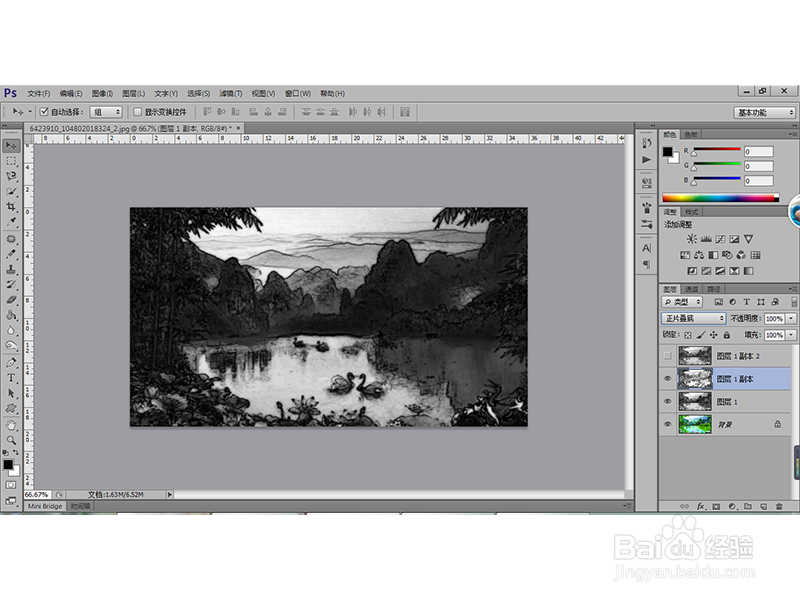This screenshot has width=800, height=600.
Task: Select the Hand tool
Action: (11, 425)
